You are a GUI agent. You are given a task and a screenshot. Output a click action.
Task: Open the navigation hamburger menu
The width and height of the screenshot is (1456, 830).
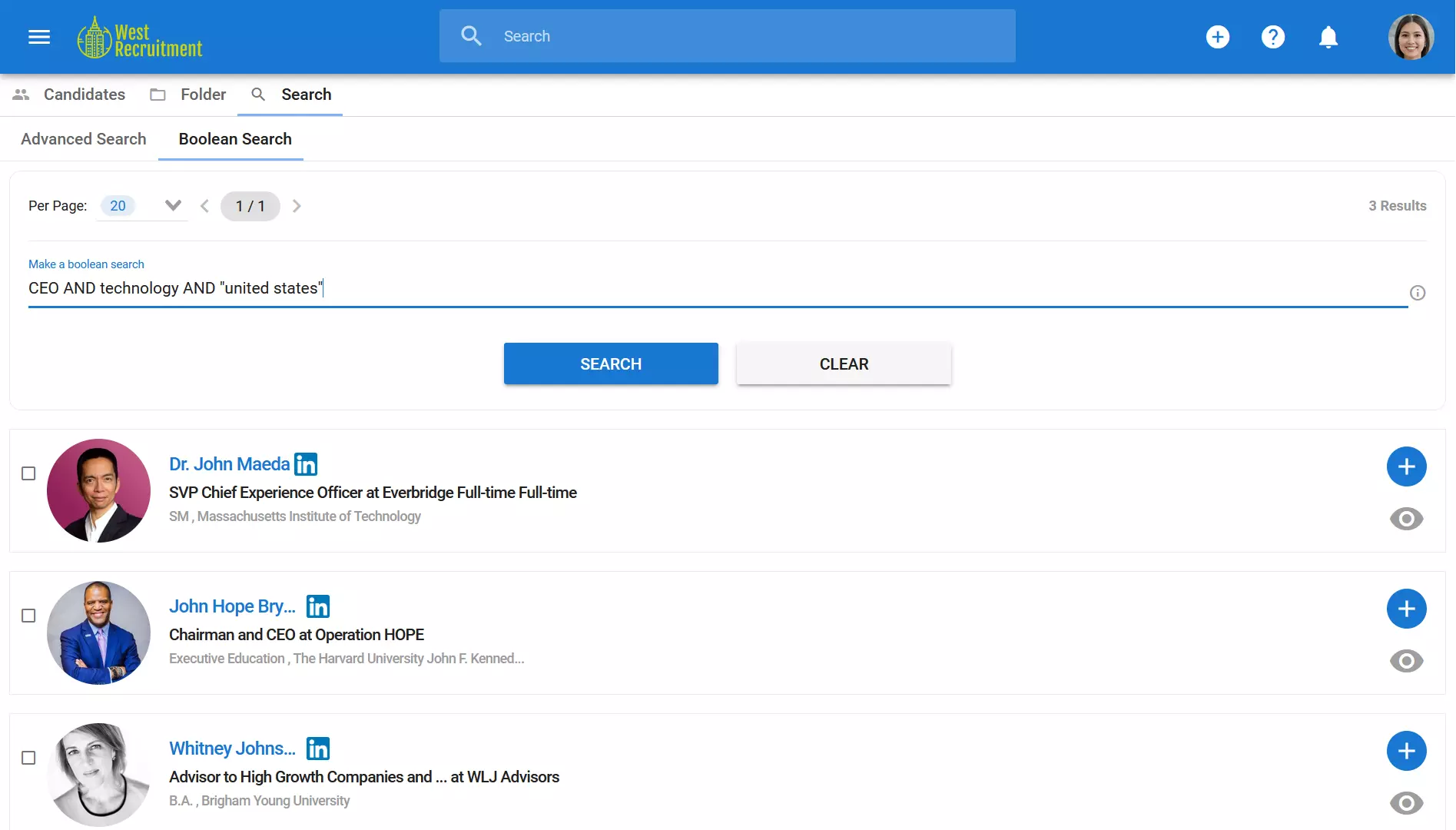click(x=38, y=36)
